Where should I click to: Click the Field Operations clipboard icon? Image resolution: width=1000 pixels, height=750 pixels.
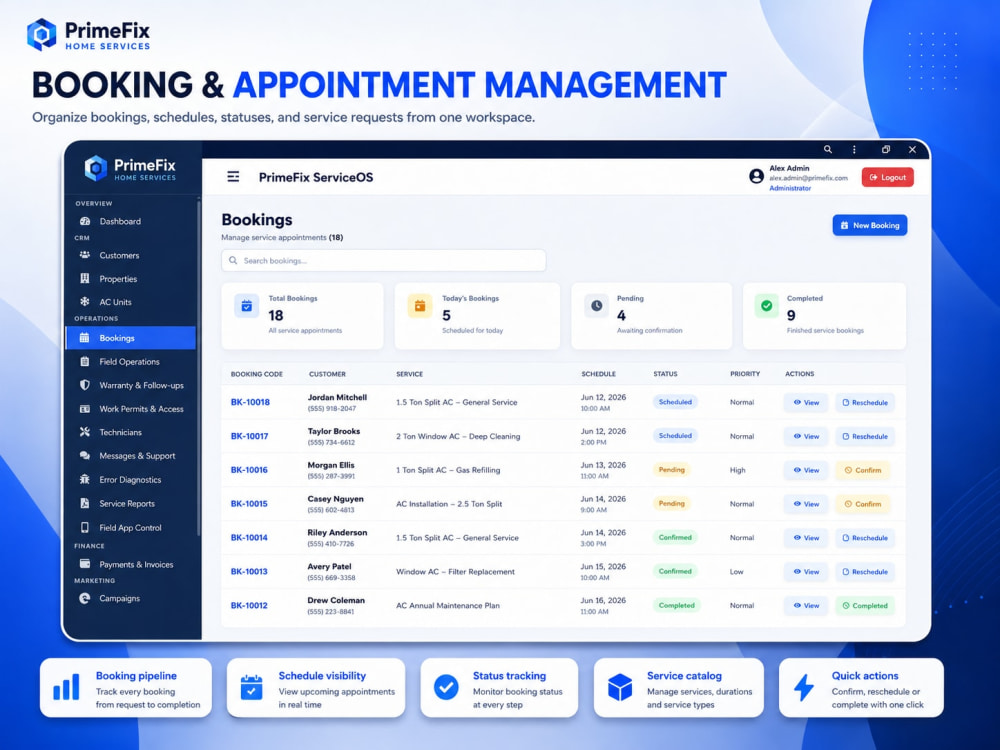[x=85, y=362]
